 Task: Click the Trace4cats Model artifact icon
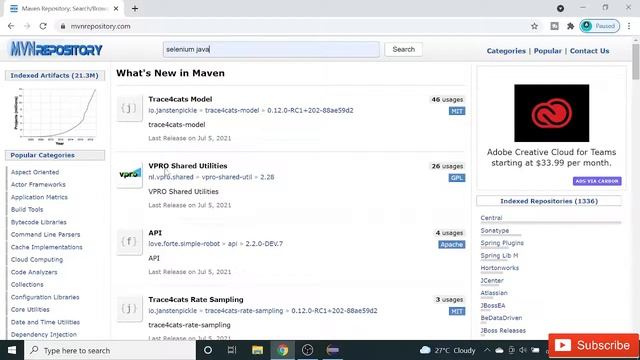(x=129, y=108)
